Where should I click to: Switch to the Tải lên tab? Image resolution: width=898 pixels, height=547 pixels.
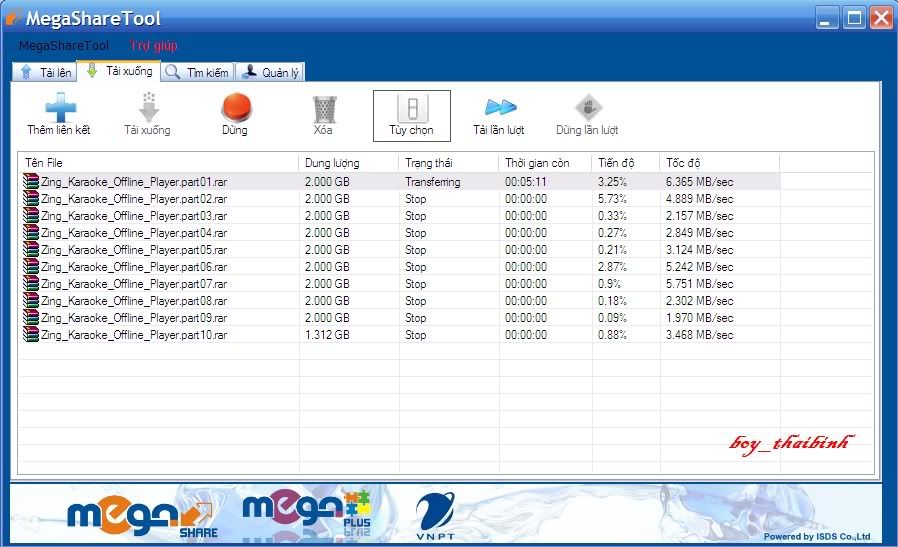pyautogui.click(x=45, y=72)
